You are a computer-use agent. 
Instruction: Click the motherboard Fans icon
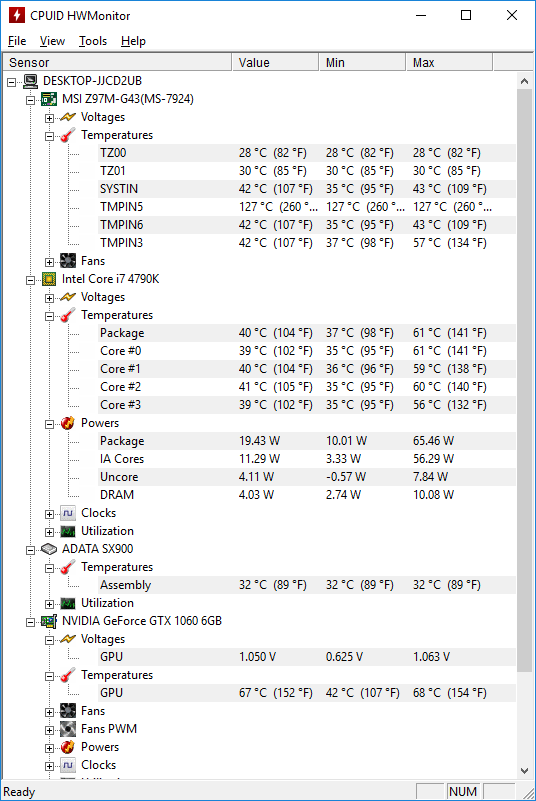tap(68, 261)
